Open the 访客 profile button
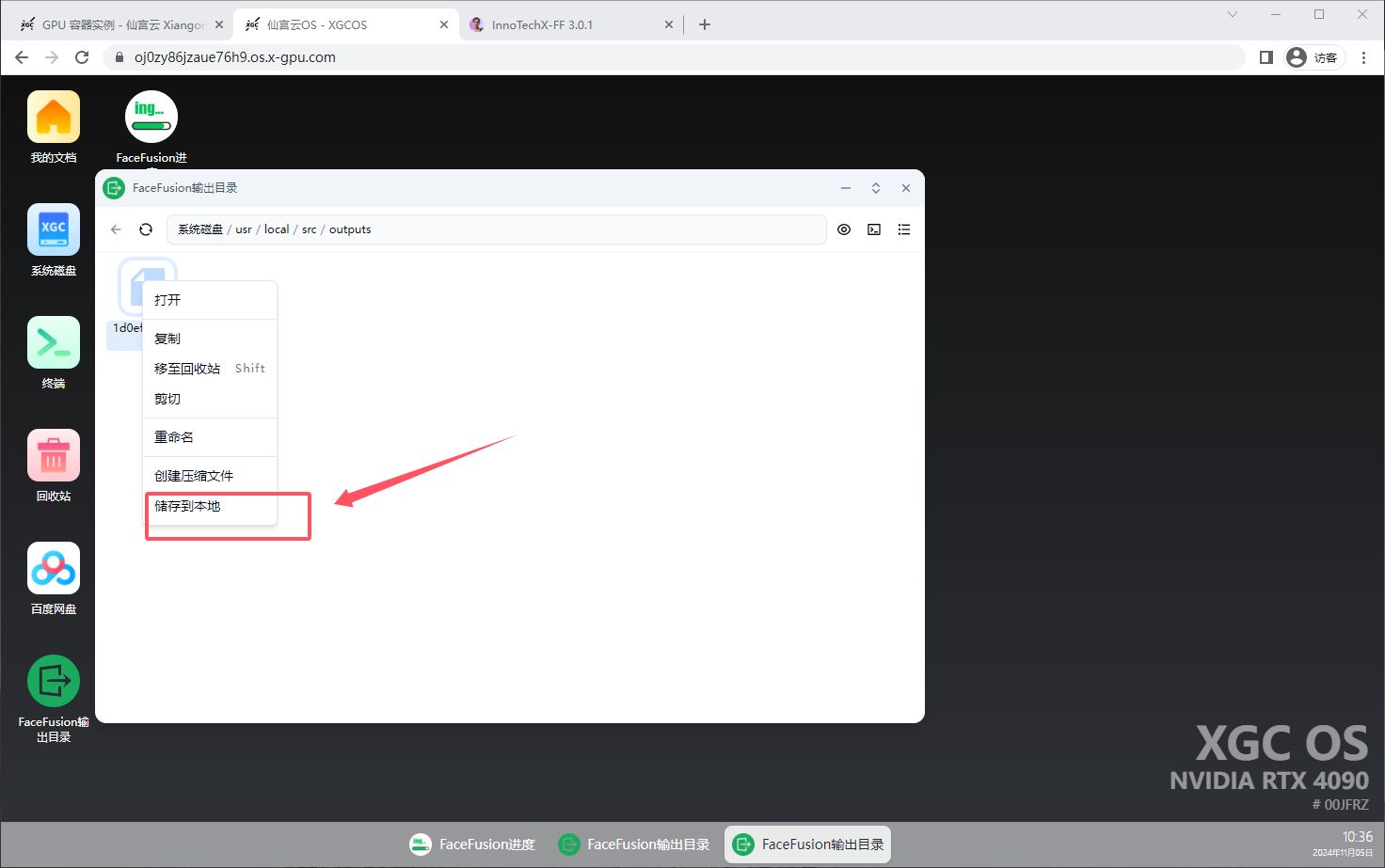1385x868 pixels. pos(1314,57)
